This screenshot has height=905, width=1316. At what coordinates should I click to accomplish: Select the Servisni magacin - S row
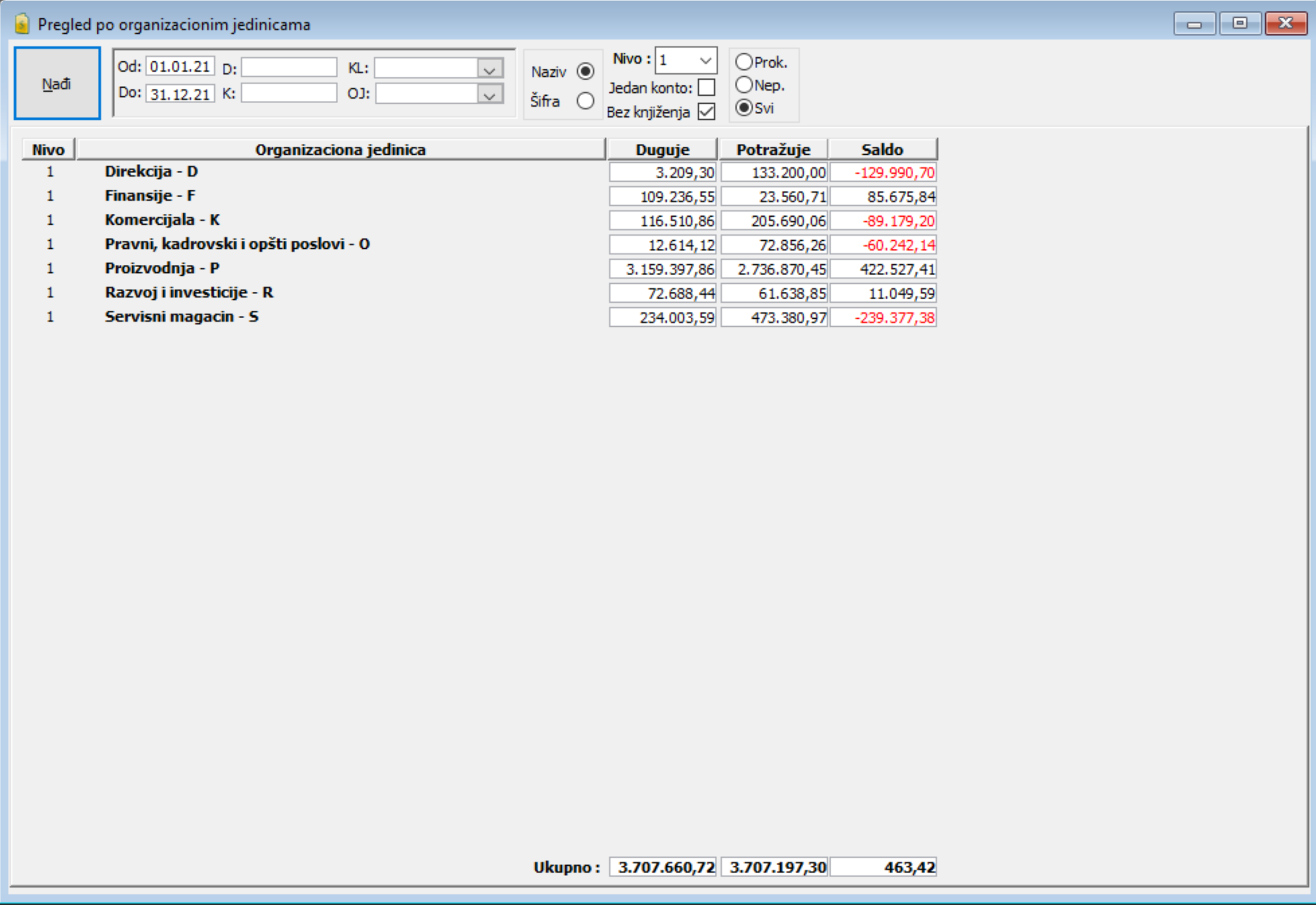[x=480, y=317]
